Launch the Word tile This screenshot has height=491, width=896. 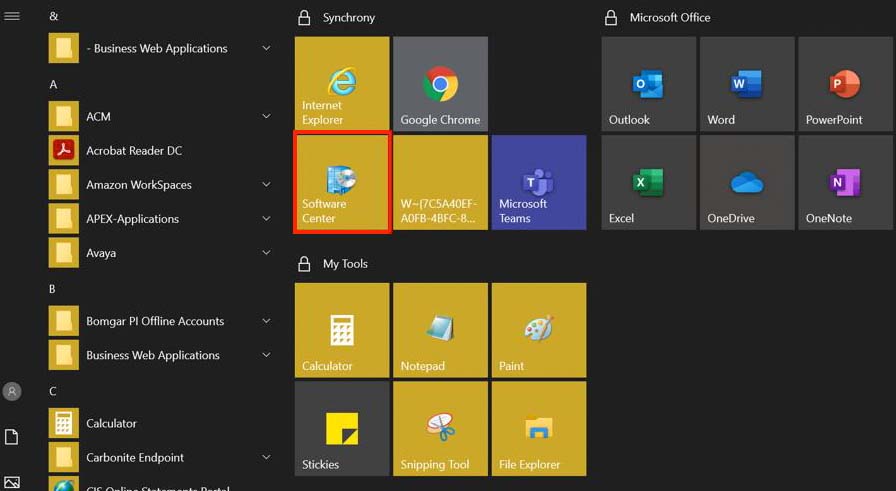point(747,84)
